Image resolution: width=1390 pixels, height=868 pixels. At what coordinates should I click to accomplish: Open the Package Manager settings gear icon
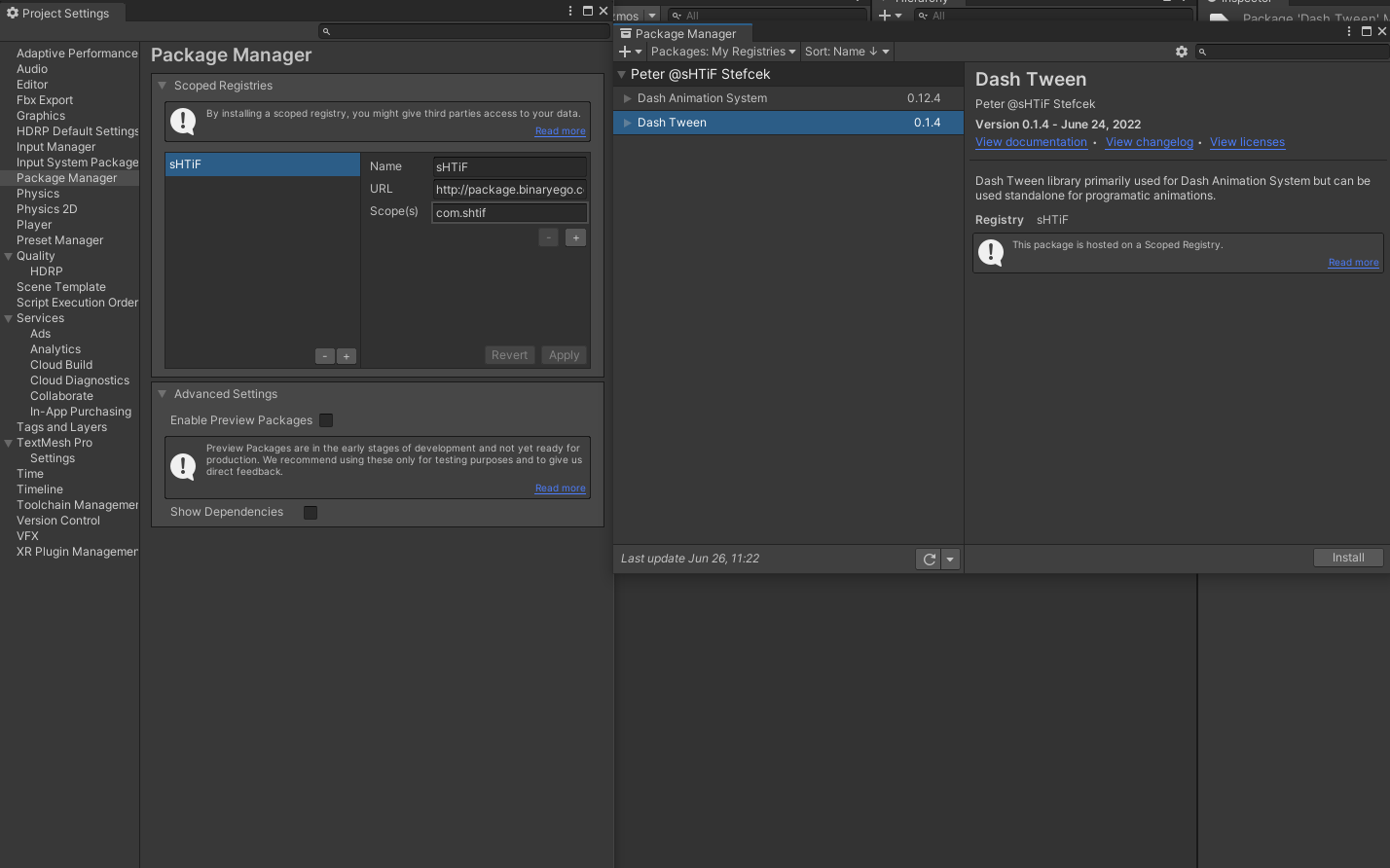[1182, 51]
